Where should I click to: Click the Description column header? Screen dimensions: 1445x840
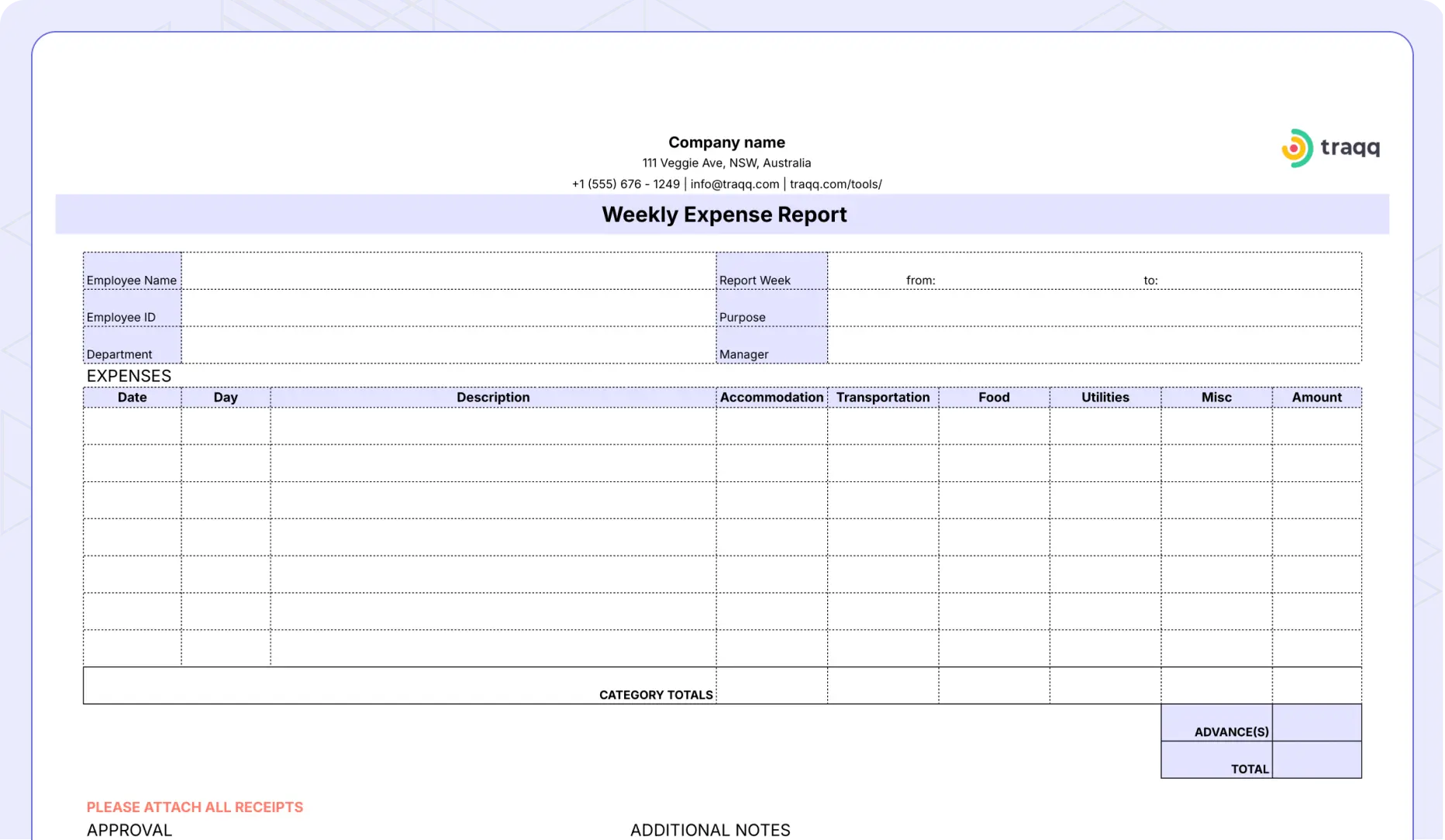493,398
